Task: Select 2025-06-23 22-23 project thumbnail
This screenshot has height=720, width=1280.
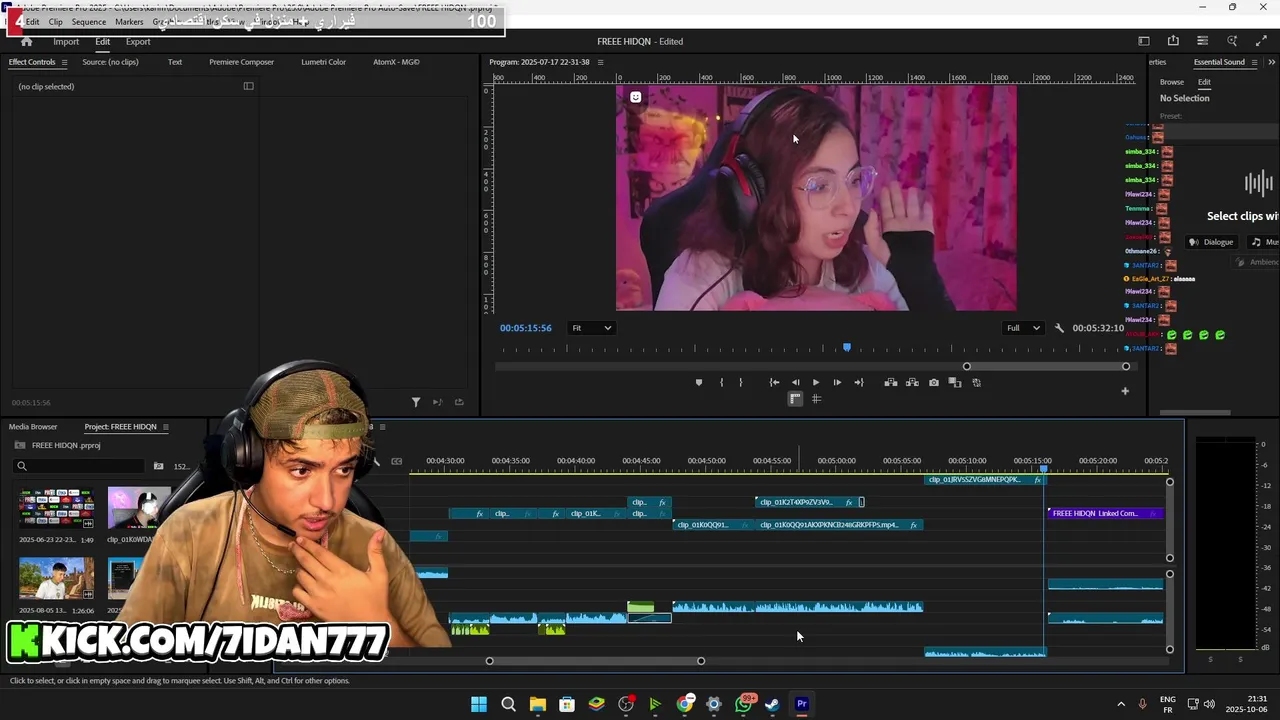Action: click(x=56, y=508)
